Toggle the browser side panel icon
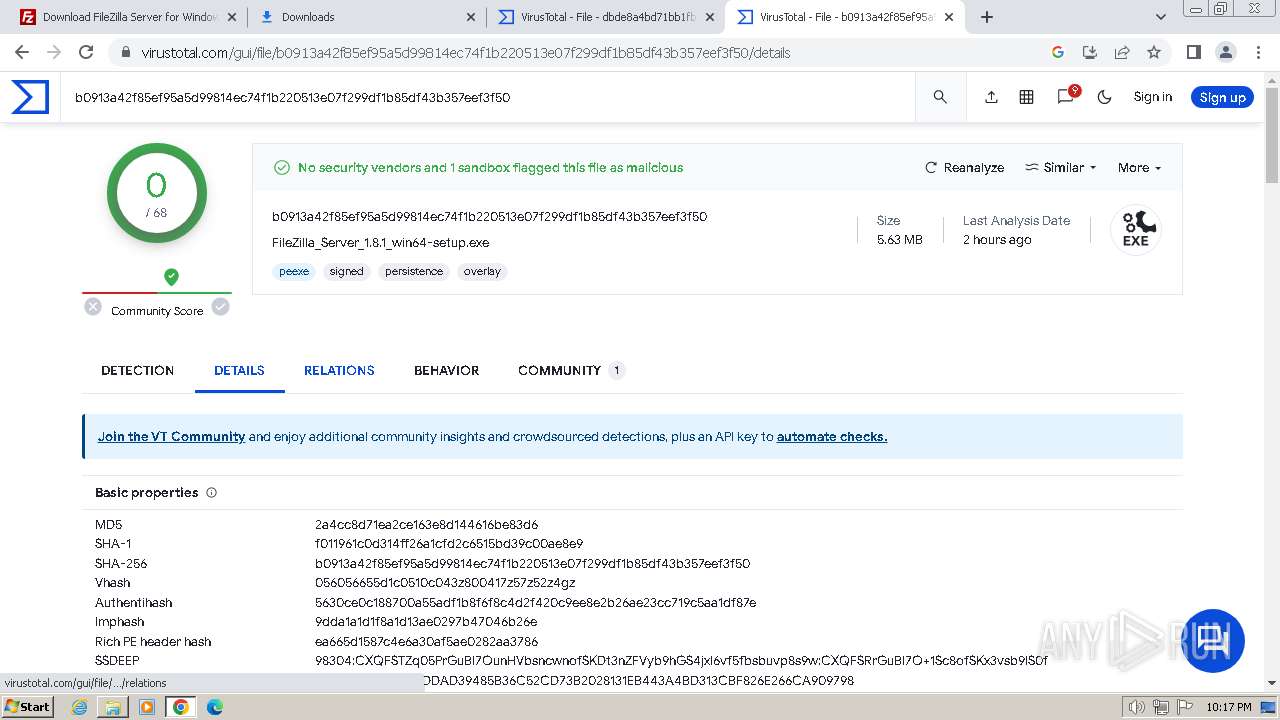 [1193, 52]
